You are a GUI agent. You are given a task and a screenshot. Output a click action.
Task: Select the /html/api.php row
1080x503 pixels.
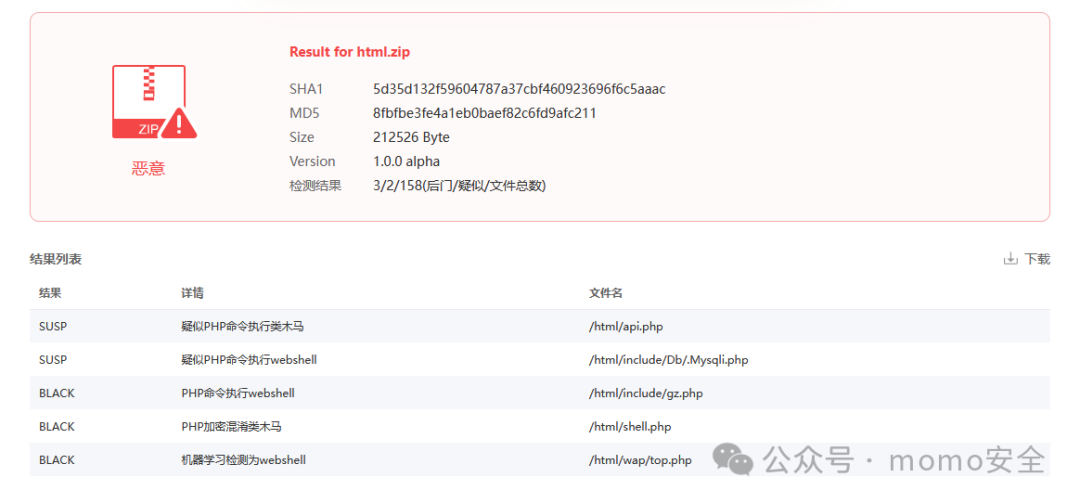pyautogui.click(x=540, y=327)
